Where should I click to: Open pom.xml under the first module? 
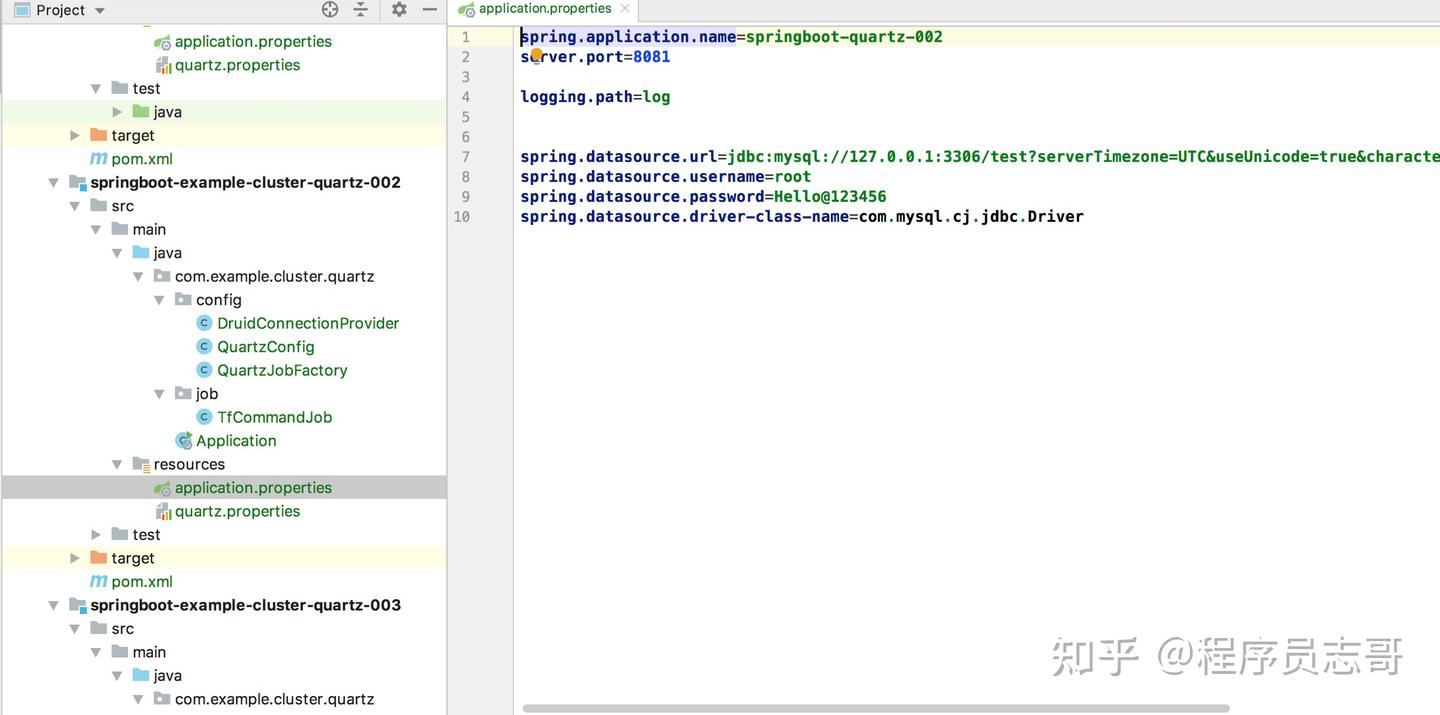(142, 159)
